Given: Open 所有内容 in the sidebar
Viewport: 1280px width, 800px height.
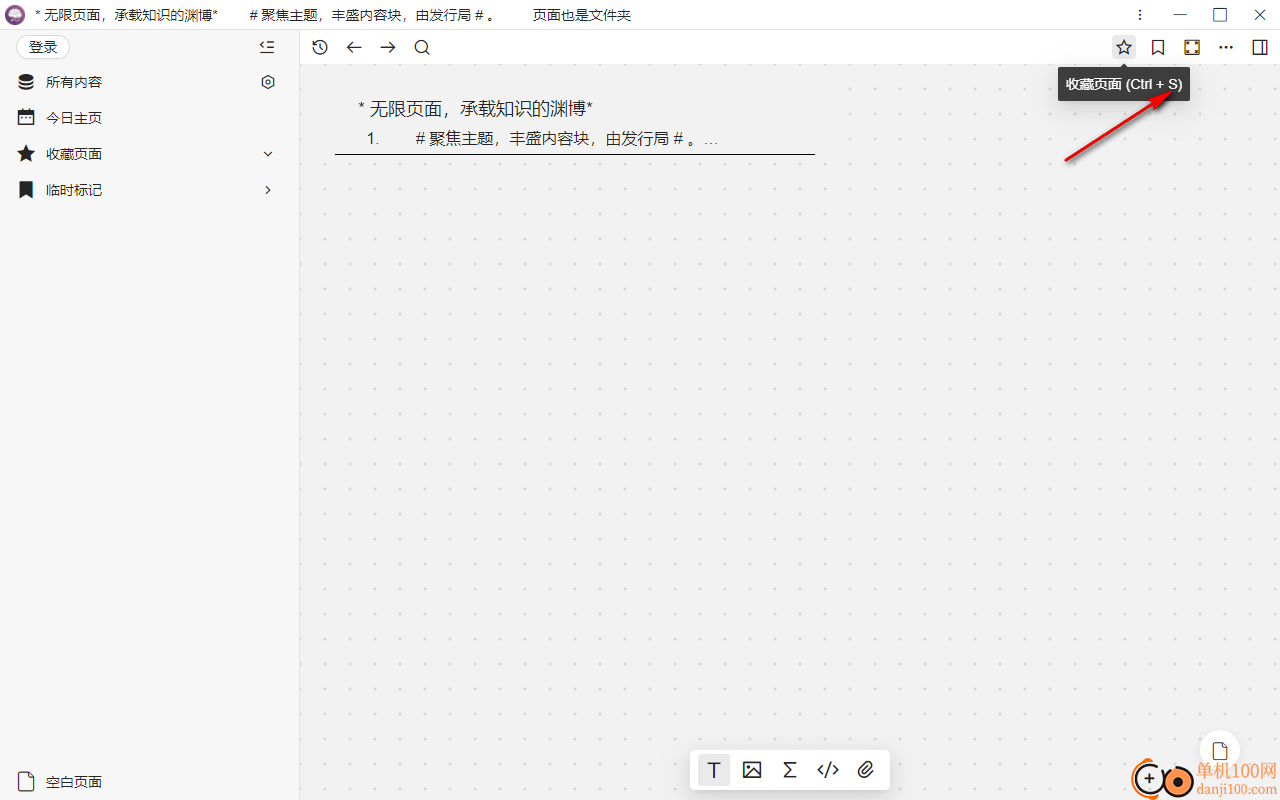Looking at the screenshot, I should [x=74, y=82].
